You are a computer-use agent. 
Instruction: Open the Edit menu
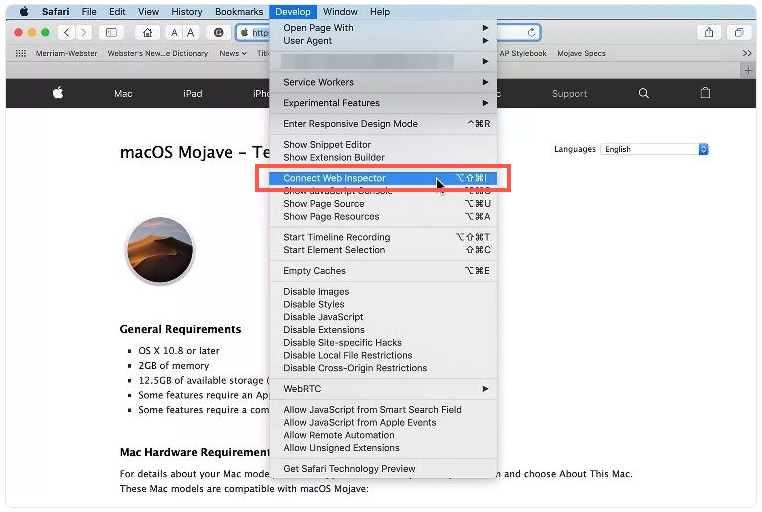(x=117, y=11)
